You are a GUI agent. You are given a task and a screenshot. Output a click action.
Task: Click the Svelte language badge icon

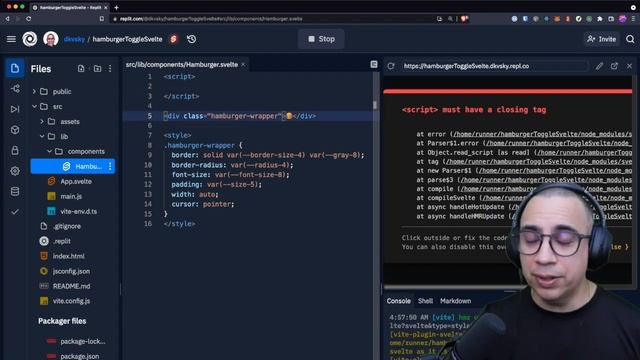click(173, 39)
